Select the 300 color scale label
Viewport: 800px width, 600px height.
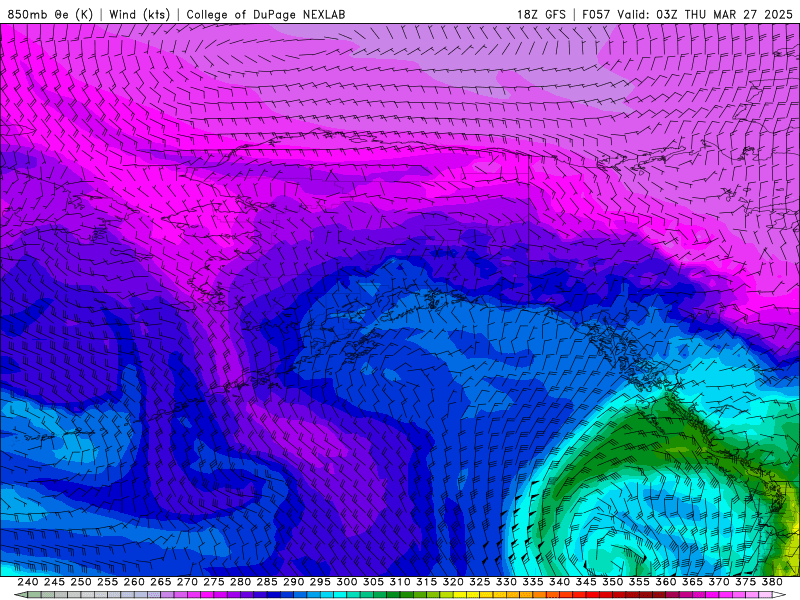point(346,582)
